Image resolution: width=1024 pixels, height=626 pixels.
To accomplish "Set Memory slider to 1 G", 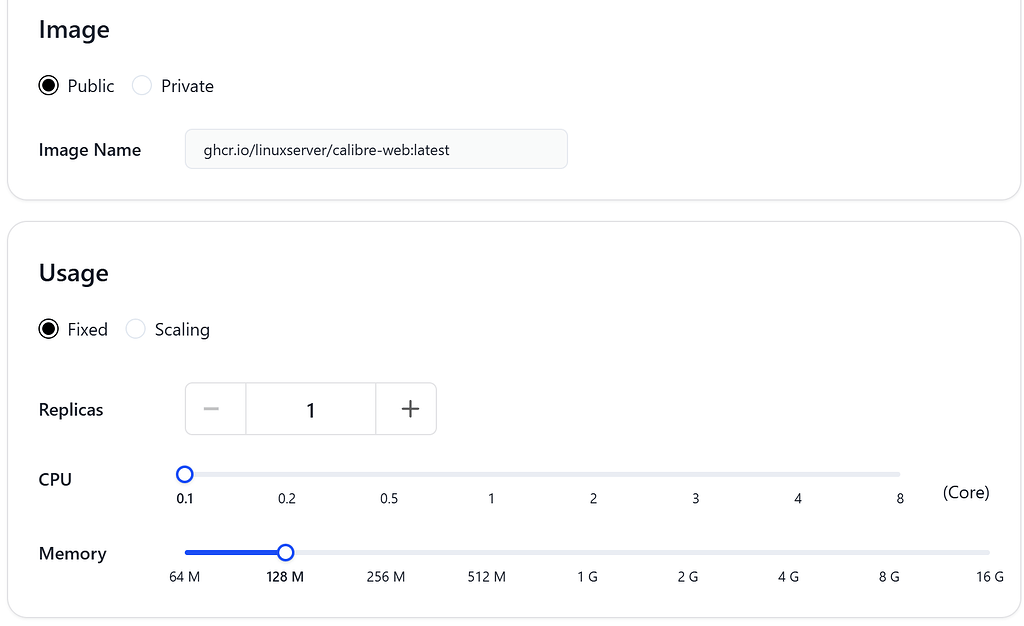I will 587,553.
